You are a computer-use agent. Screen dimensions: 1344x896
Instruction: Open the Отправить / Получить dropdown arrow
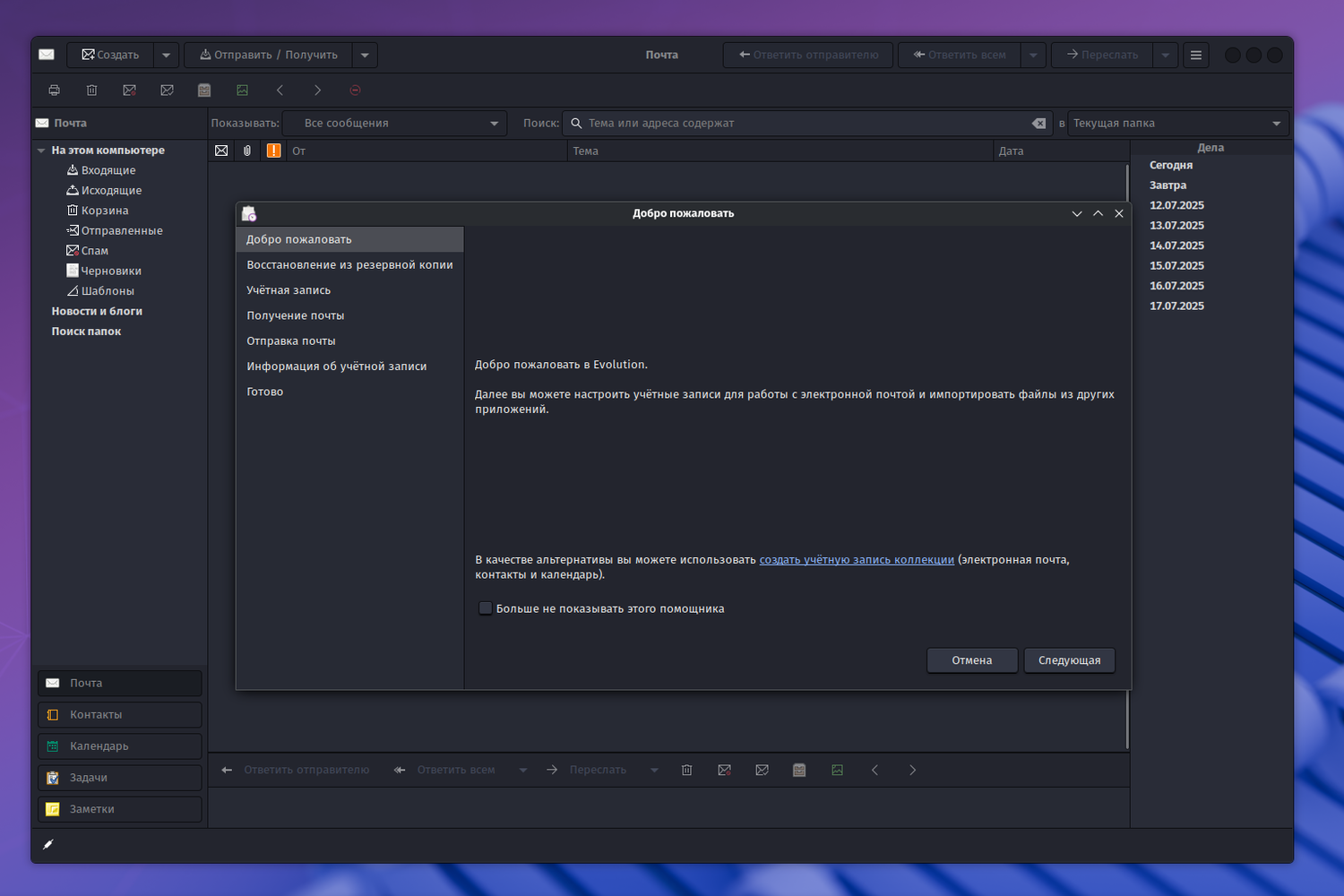365,55
